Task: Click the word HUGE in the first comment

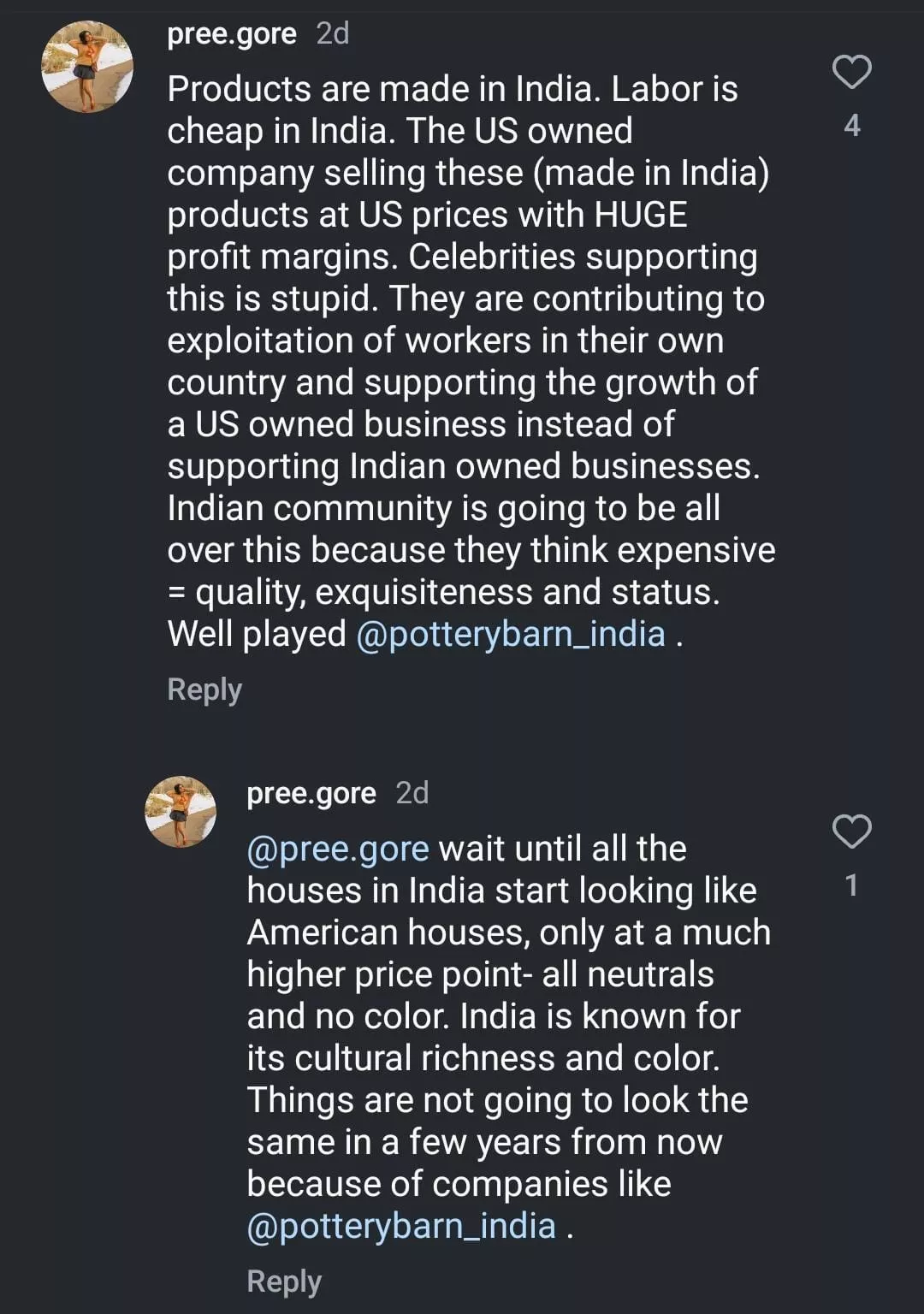Action: coord(641,215)
